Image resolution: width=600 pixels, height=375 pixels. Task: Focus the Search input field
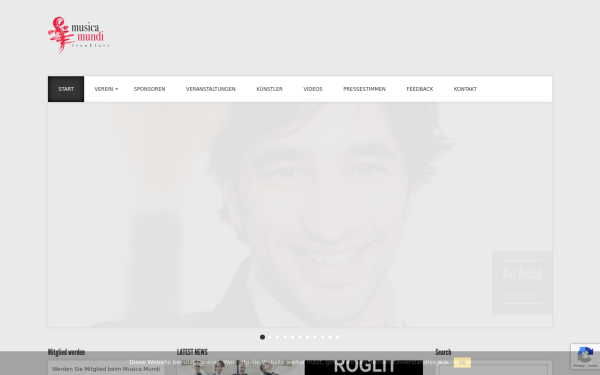(x=494, y=370)
